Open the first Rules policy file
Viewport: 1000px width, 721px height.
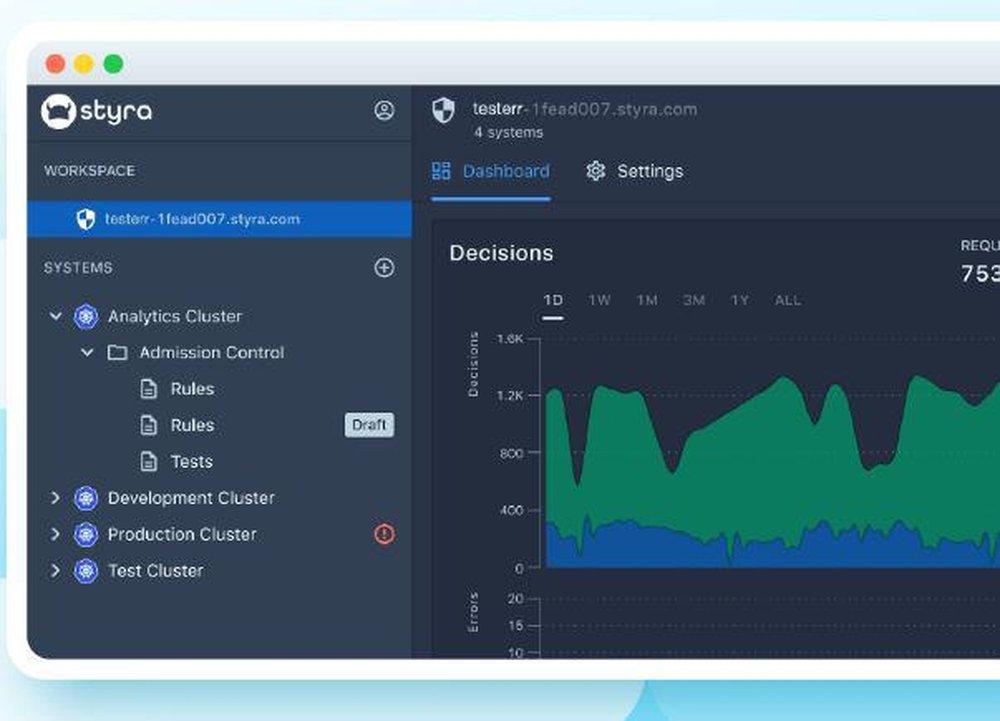coord(193,389)
